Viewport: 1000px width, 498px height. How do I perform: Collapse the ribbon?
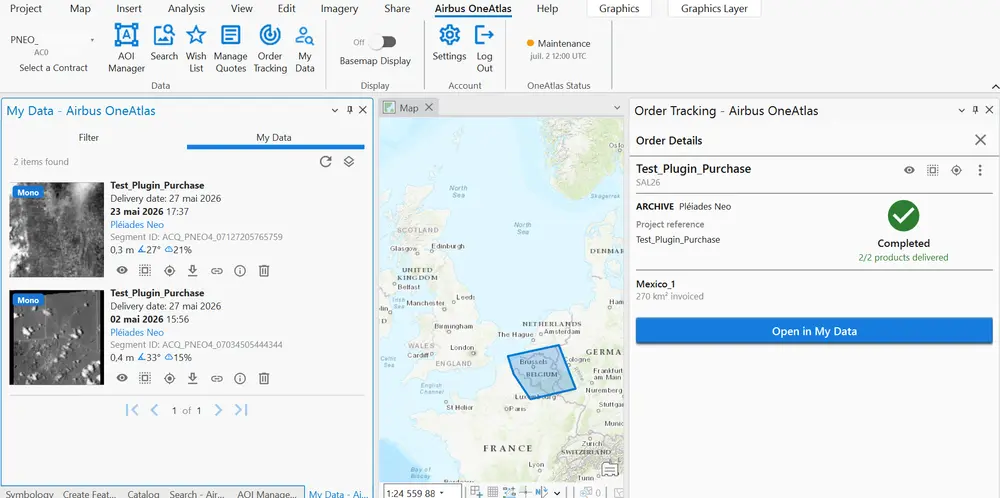(994, 86)
